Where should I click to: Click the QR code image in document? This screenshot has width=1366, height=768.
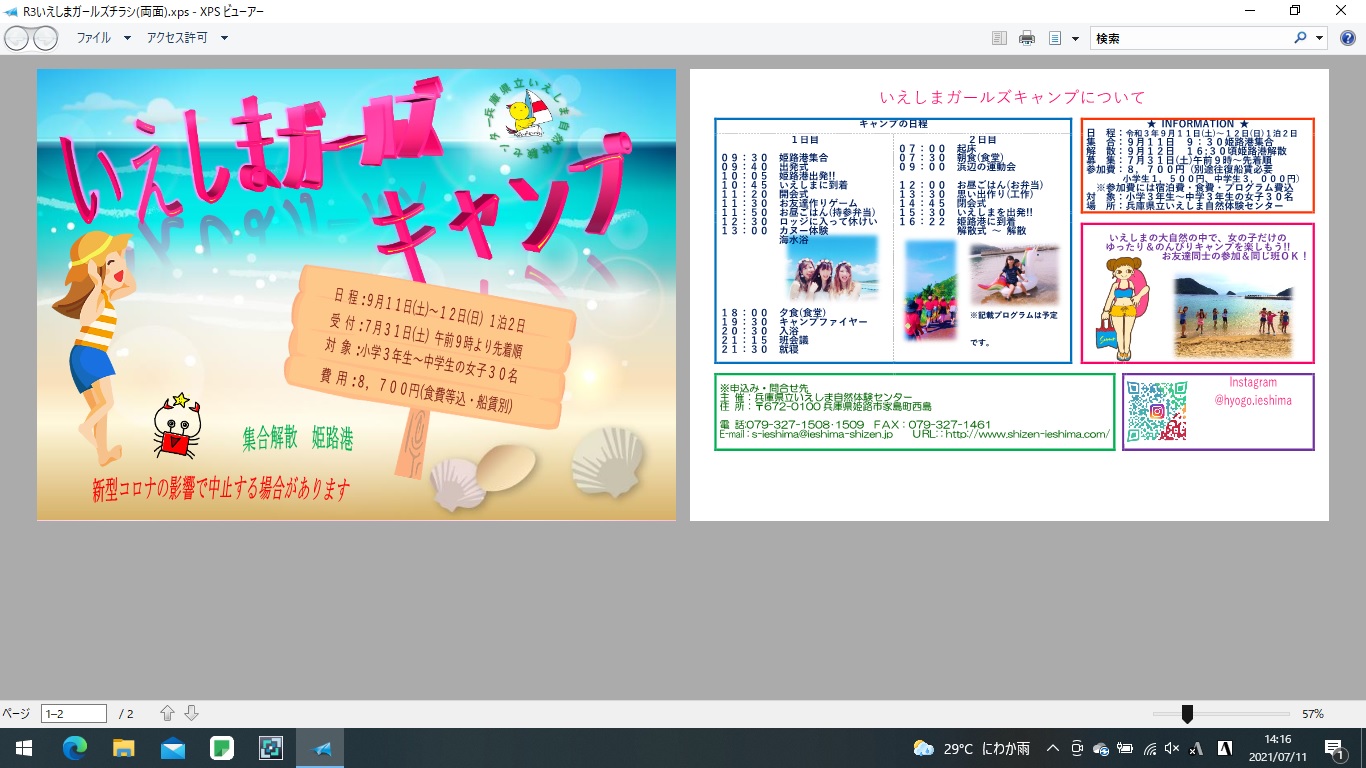[x=1156, y=411]
